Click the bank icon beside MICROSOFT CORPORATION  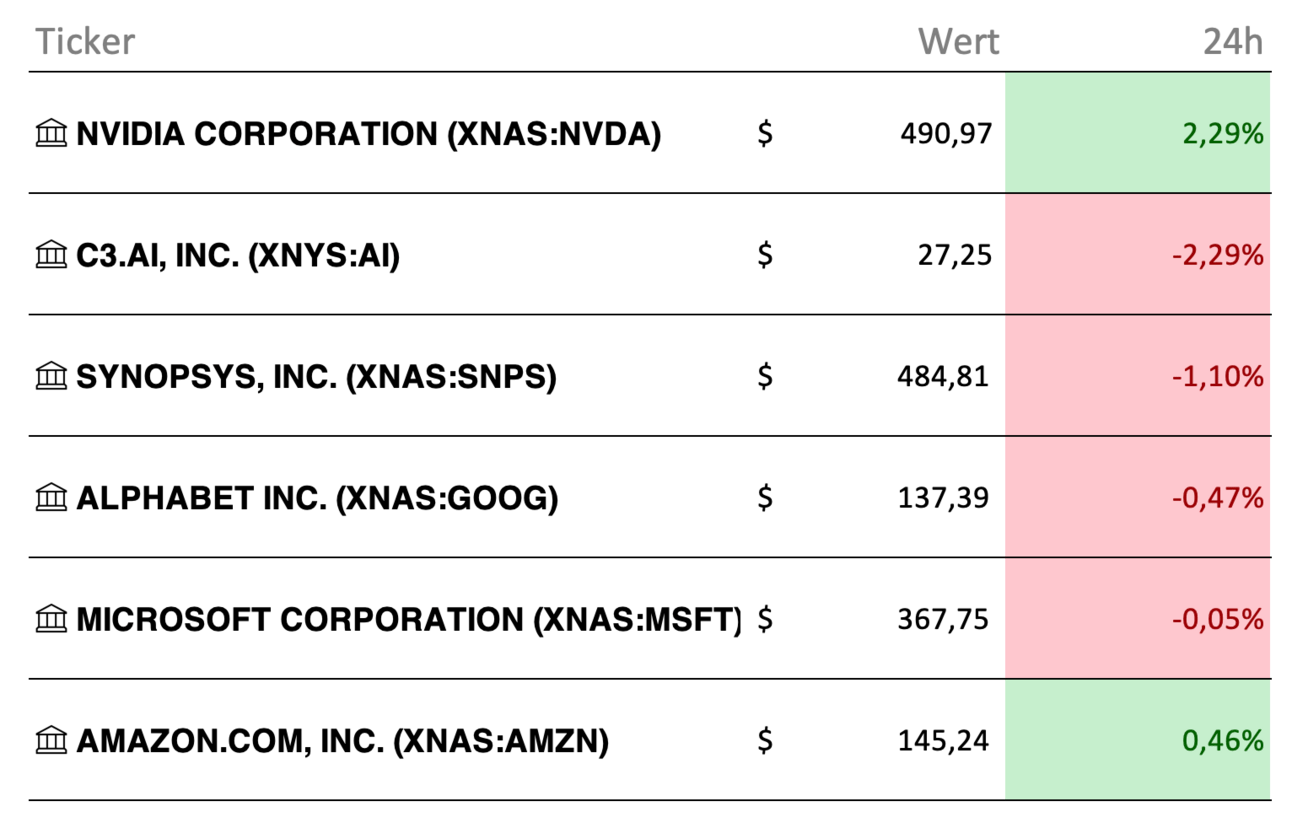51,619
